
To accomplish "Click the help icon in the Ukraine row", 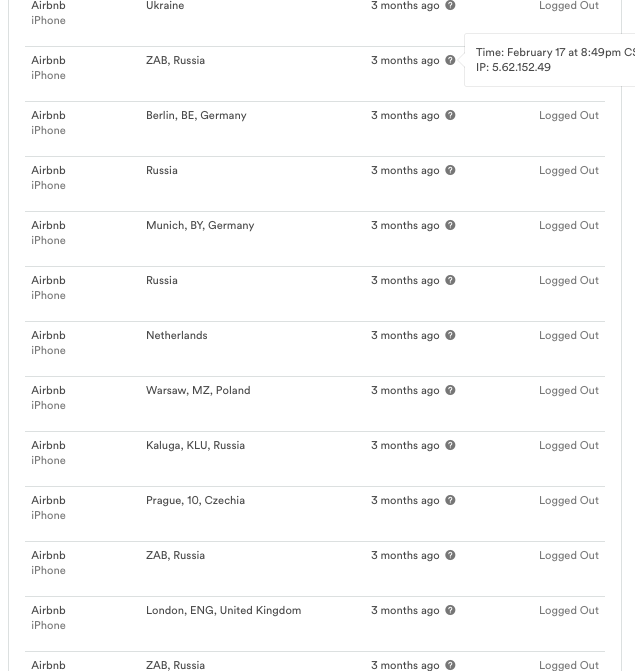I will tap(450, 6).
